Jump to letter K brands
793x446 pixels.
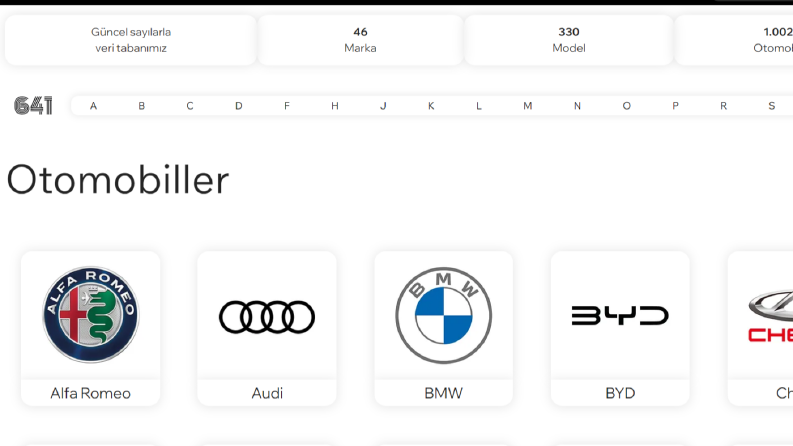[431, 106]
